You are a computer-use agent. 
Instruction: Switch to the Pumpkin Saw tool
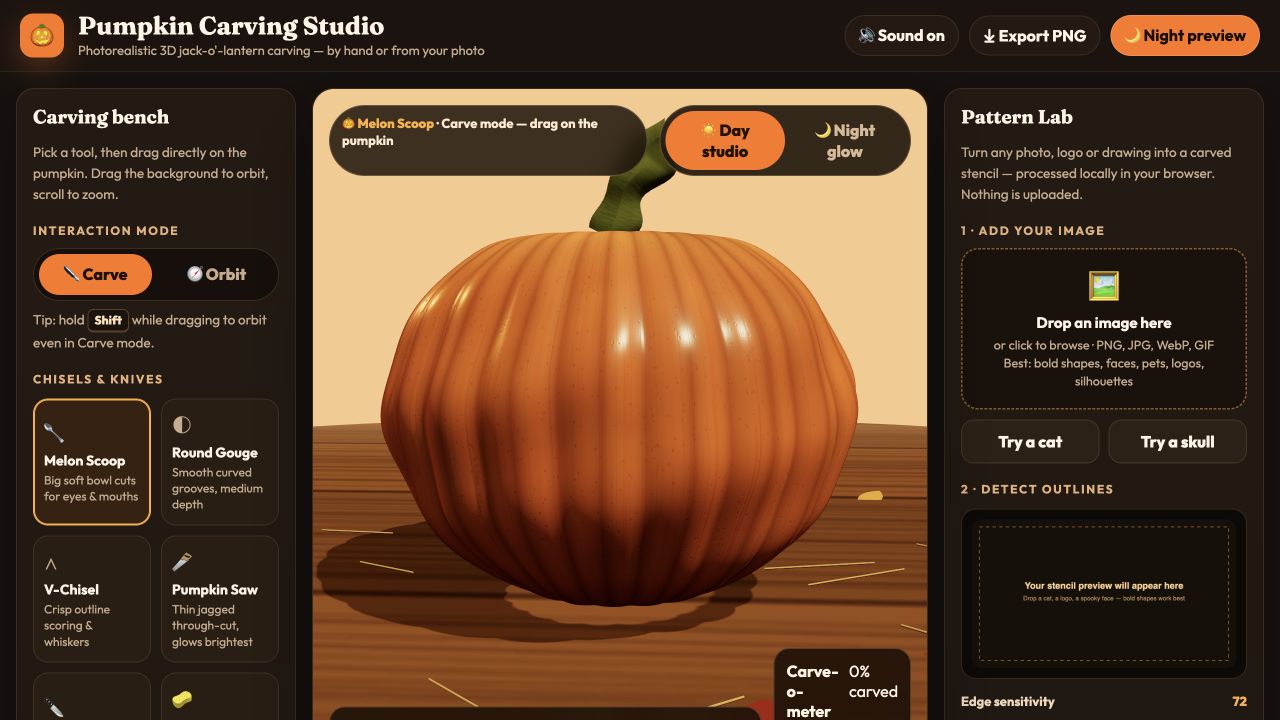(220, 599)
